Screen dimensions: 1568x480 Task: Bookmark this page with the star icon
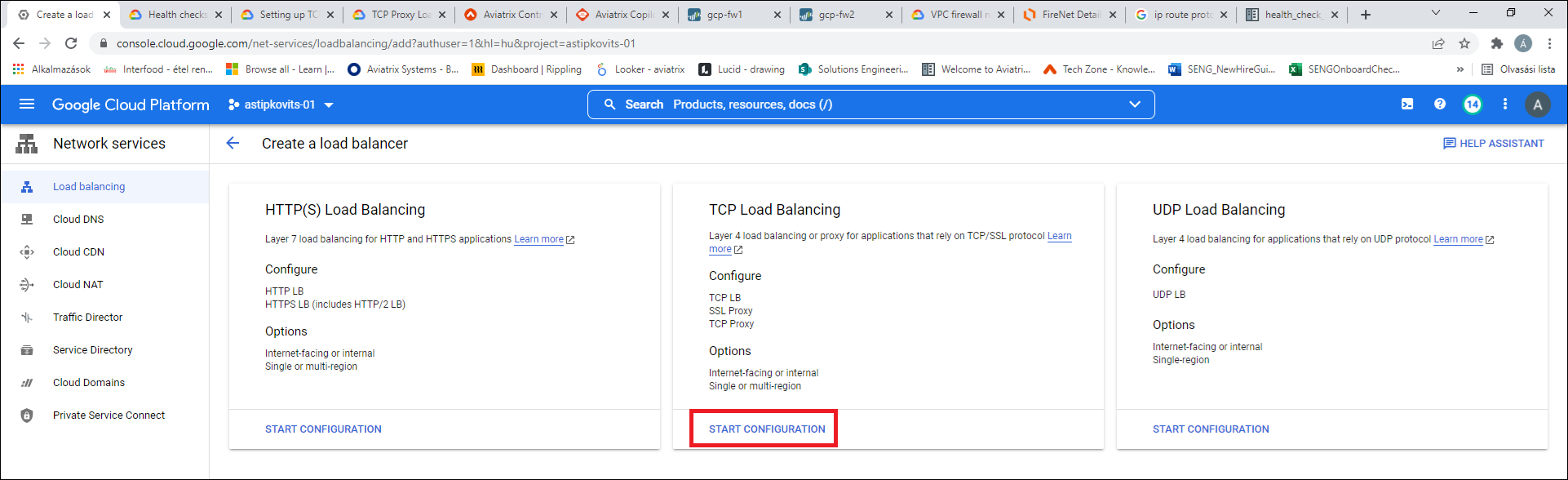tap(1464, 43)
